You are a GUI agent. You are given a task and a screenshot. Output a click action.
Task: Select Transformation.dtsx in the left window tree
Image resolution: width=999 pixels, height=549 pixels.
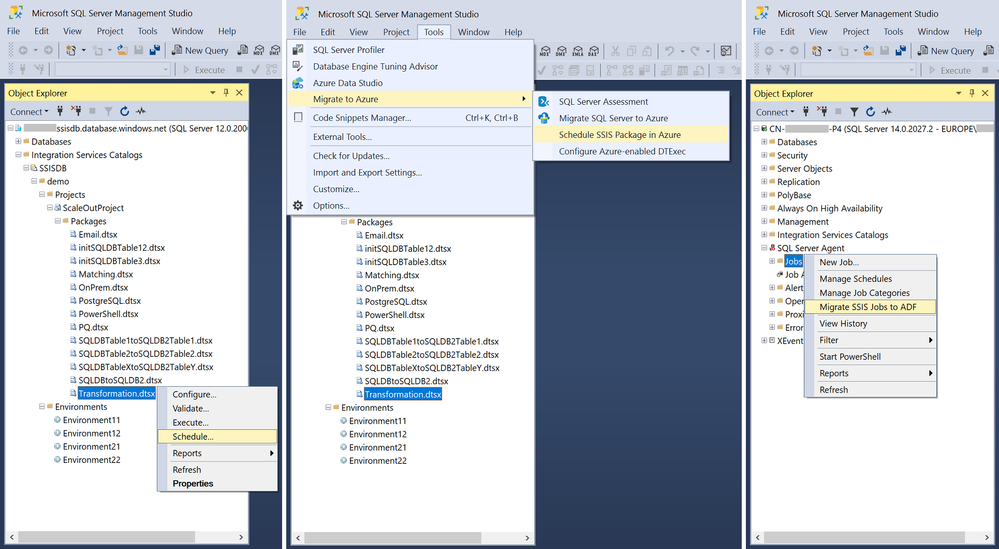point(117,394)
